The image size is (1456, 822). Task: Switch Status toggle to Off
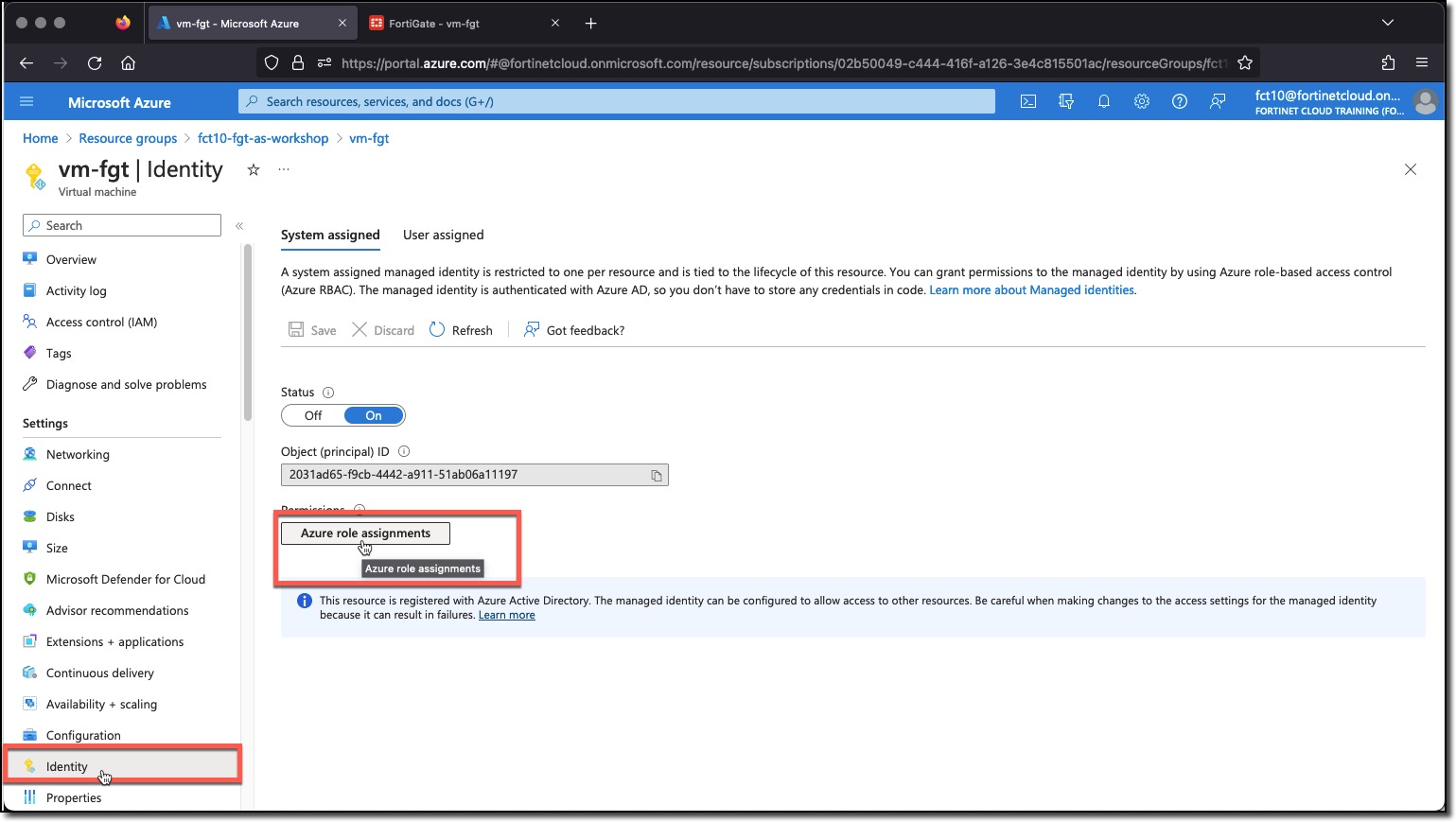coord(313,416)
